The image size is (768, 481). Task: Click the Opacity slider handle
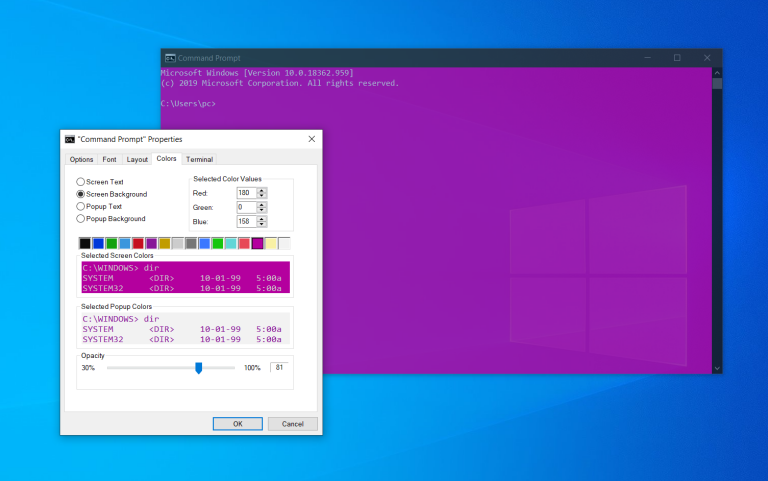[x=198, y=368]
